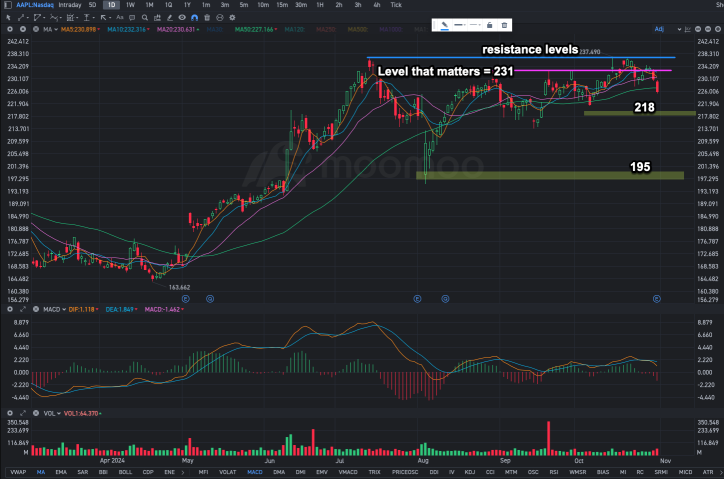Screen dimensions: 724x479
Task: Toggle the sidebar panel icon beside AAPL
Action: [8, 5]
